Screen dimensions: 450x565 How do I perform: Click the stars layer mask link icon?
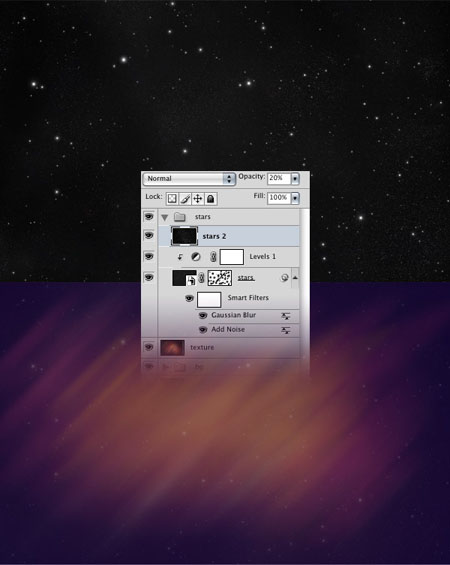point(202,278)
